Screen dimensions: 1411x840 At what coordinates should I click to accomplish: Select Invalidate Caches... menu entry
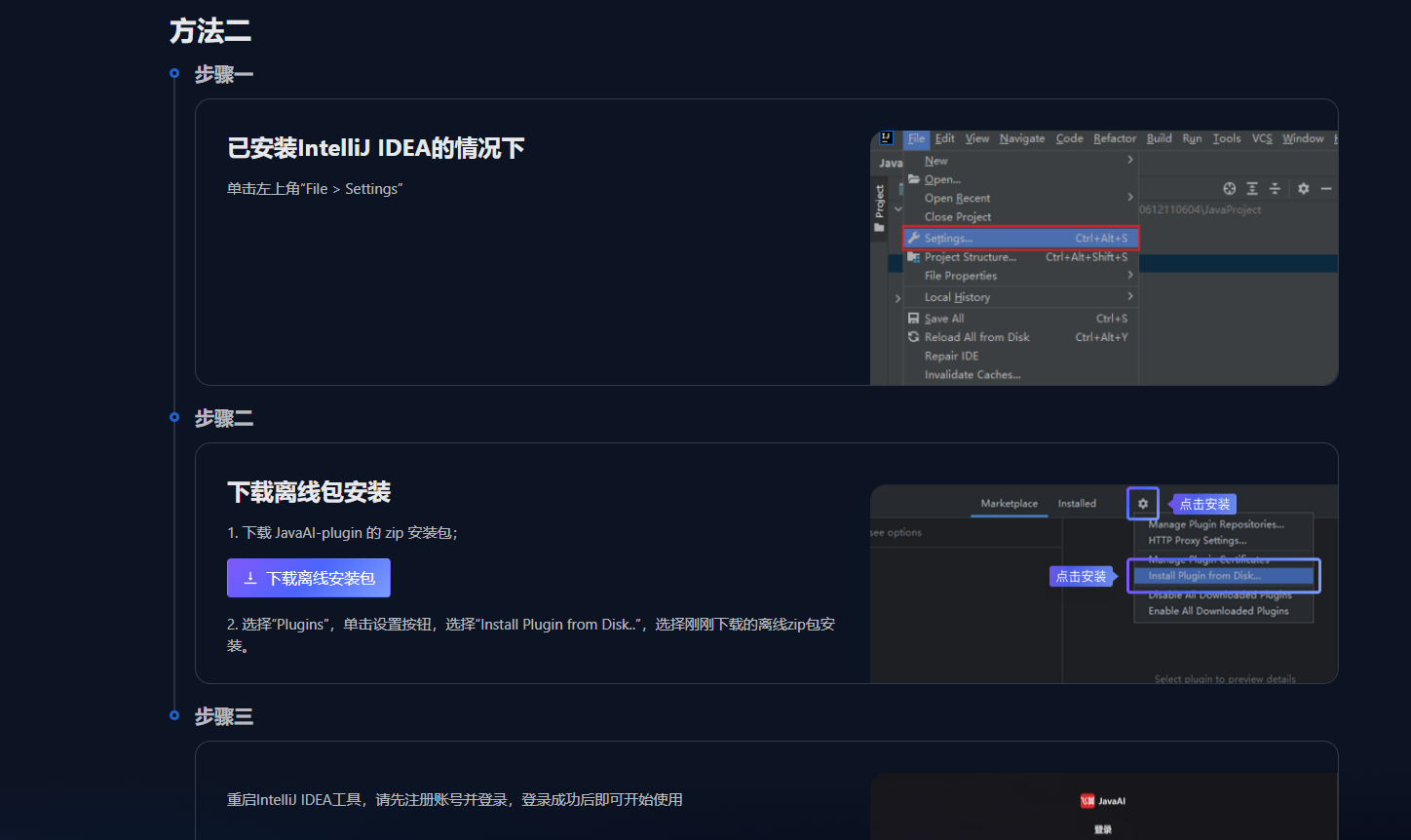[x=1020, y=374]
